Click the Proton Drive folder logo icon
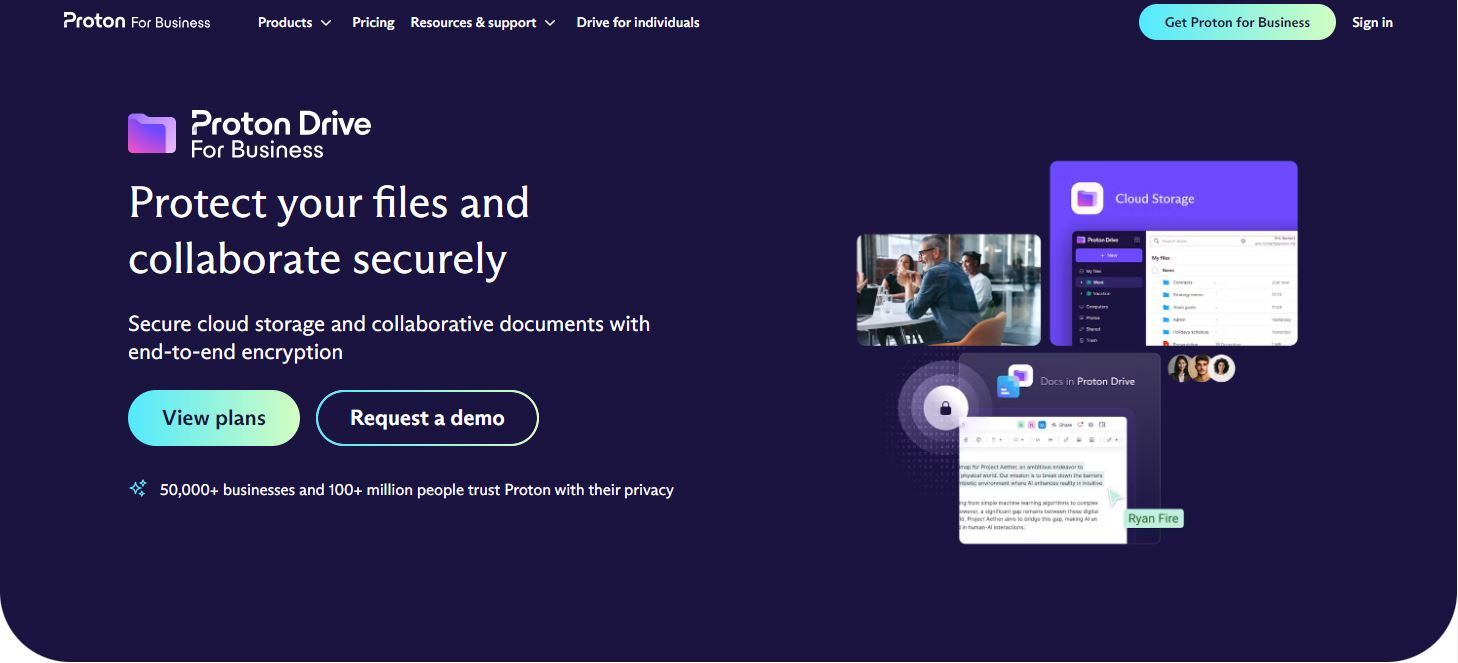The width and height of the screenshot is (1458, 663). pos(152,134)
